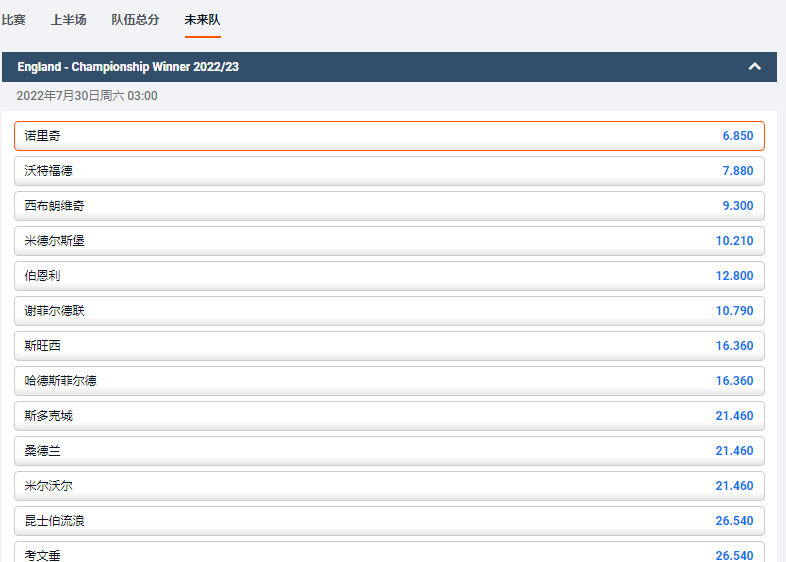The width and height of the screenshot is (786, 562).
Task: Bet on 诺里奇 at 6.850
Action: click(389, 136)
